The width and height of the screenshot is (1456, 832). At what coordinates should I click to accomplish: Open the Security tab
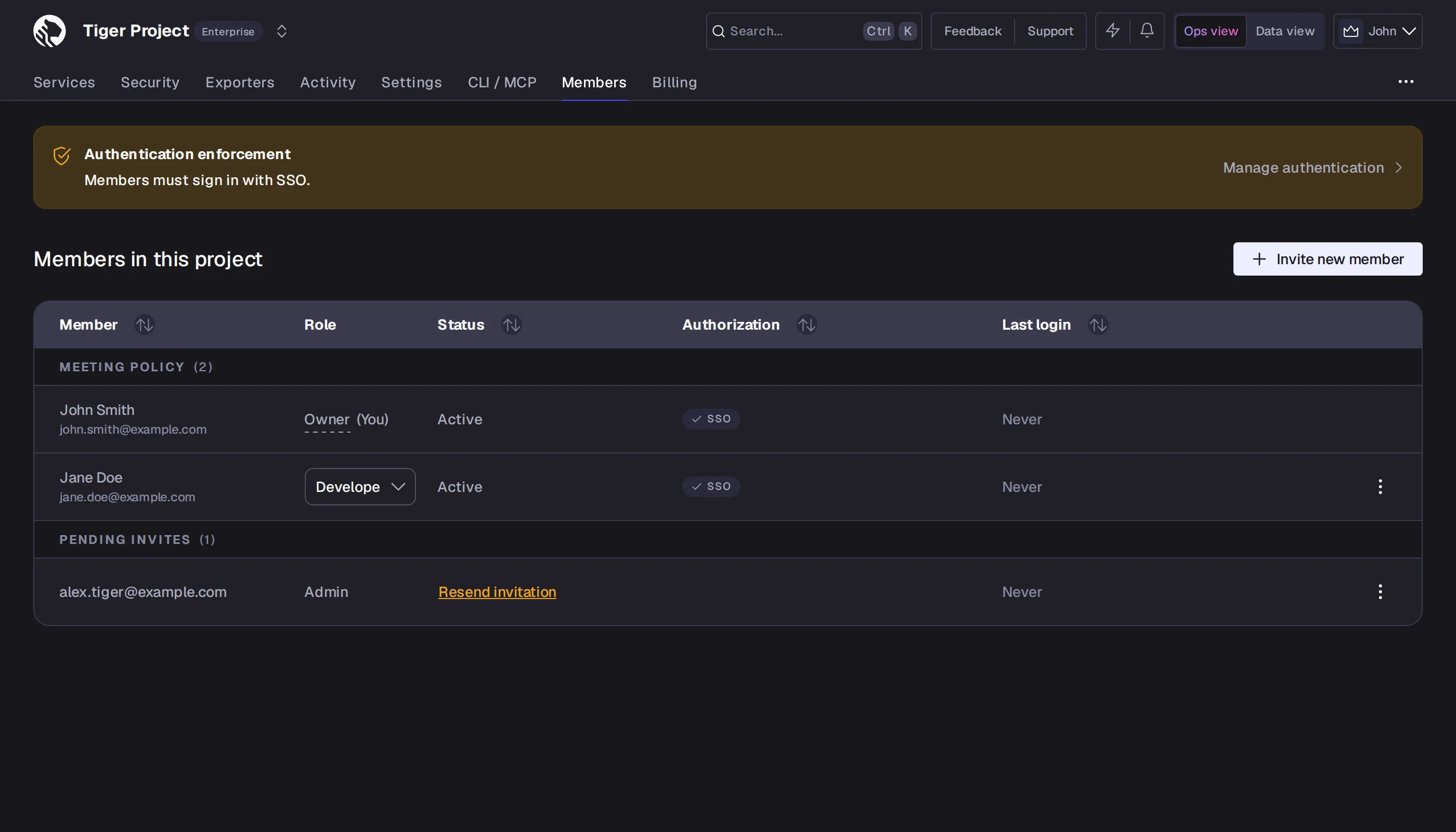(150, 82)
